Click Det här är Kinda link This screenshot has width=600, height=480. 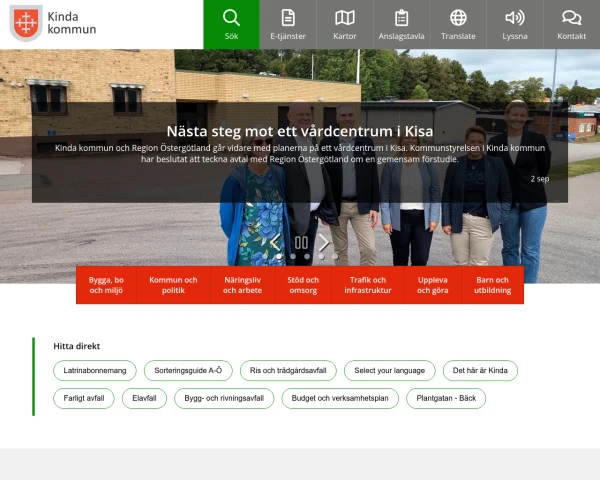tap(480, 371)
